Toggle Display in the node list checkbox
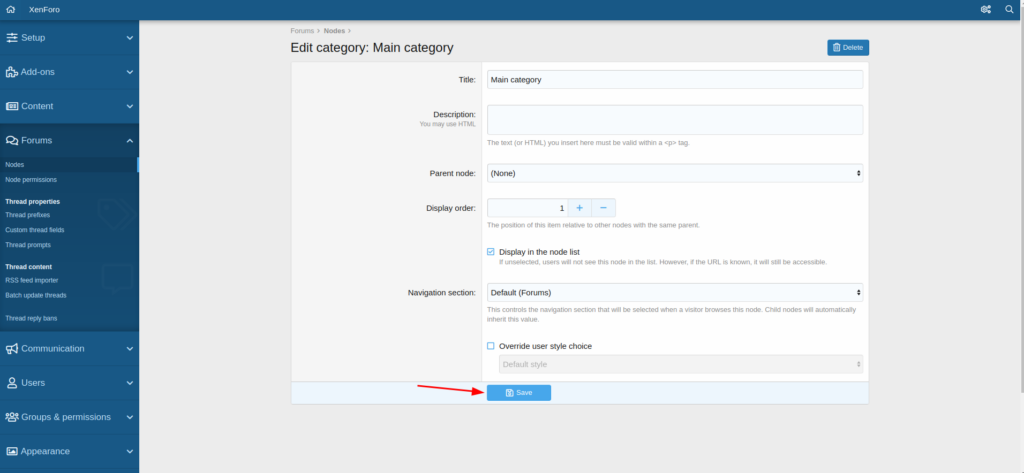The height and width of the screenshot is (473, 1024). pos(490,252)
